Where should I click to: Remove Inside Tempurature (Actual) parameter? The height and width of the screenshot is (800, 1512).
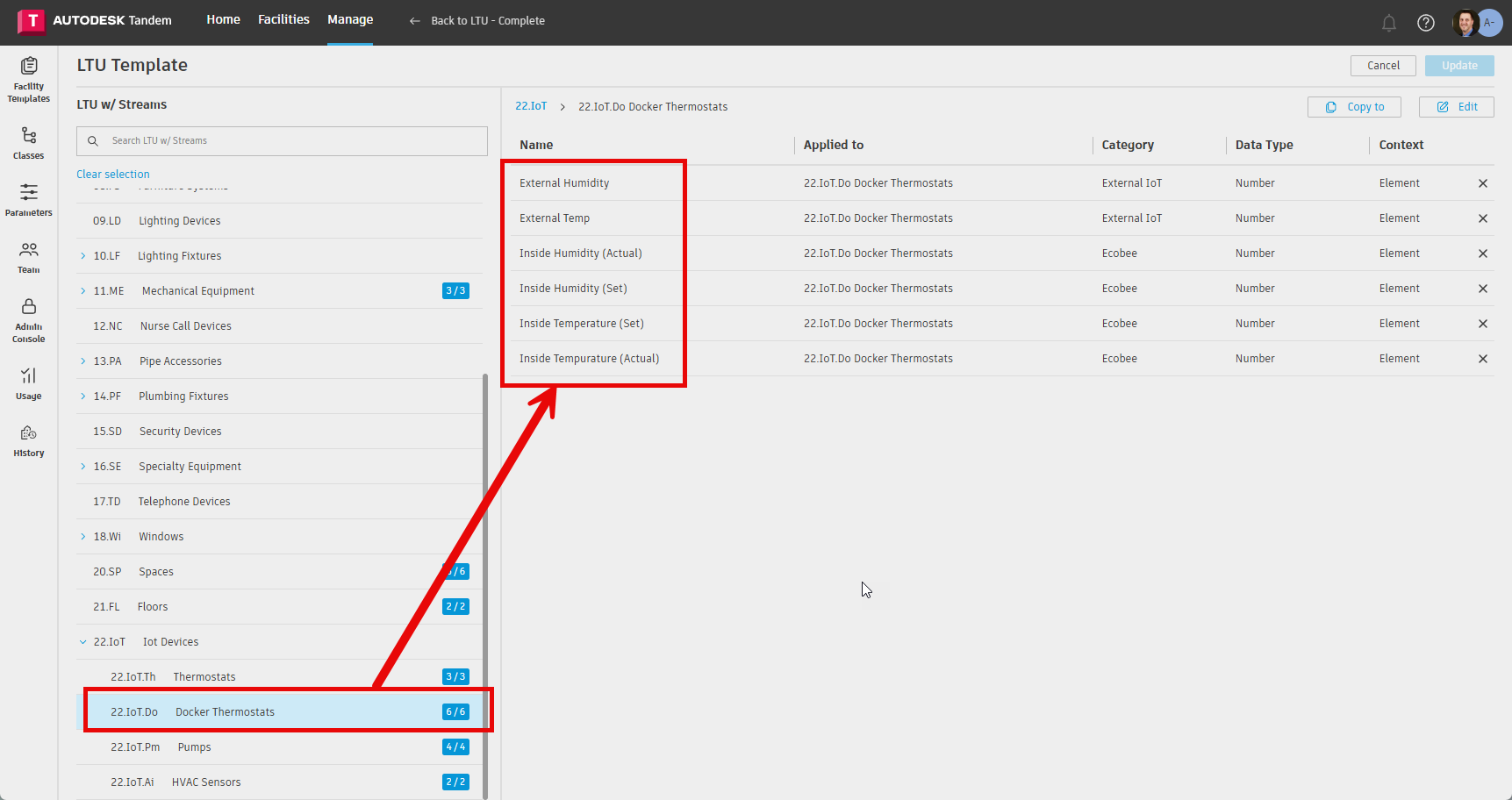[1483, 359]
